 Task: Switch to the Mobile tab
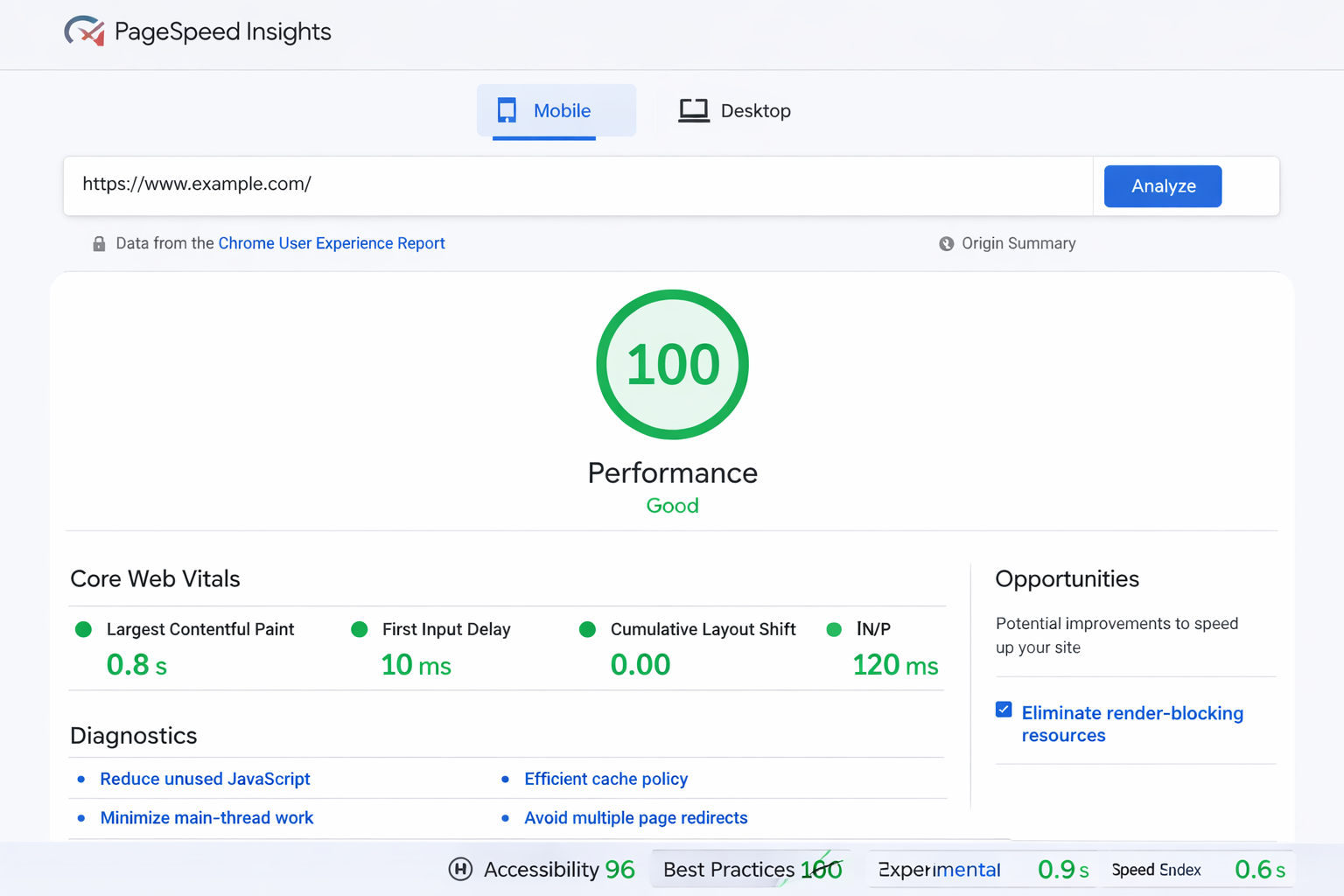point(556,111)
